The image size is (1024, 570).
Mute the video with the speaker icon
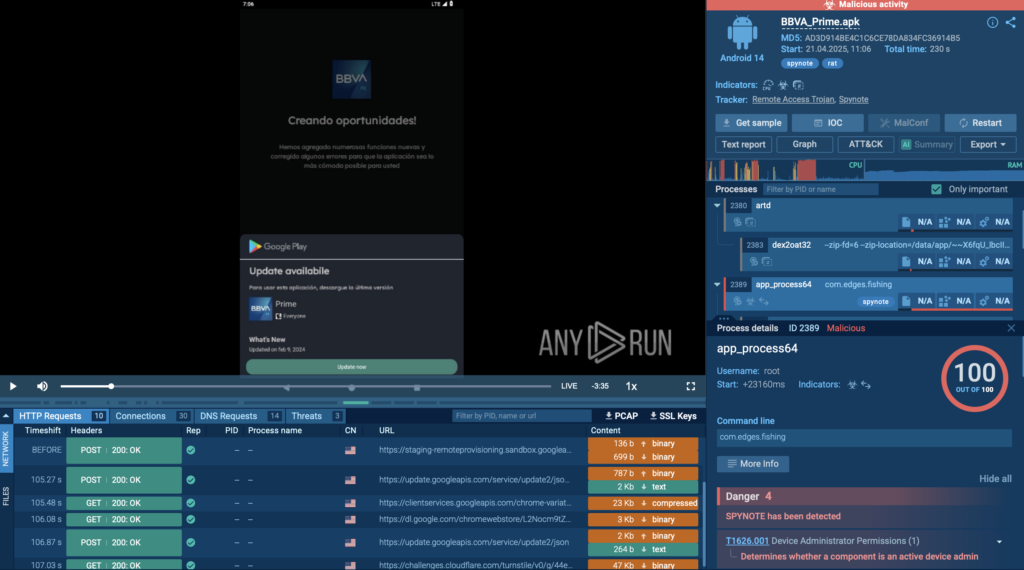pos(42,386)
